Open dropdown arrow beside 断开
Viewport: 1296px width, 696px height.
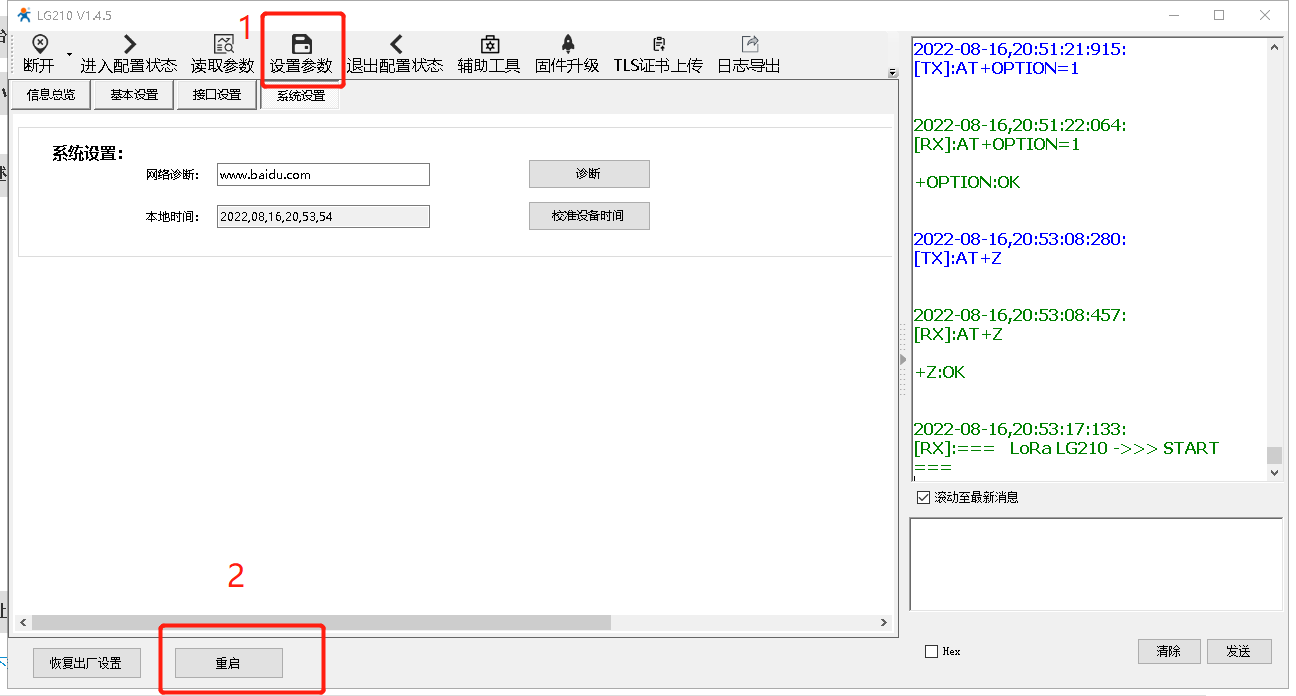coord(69,53)
